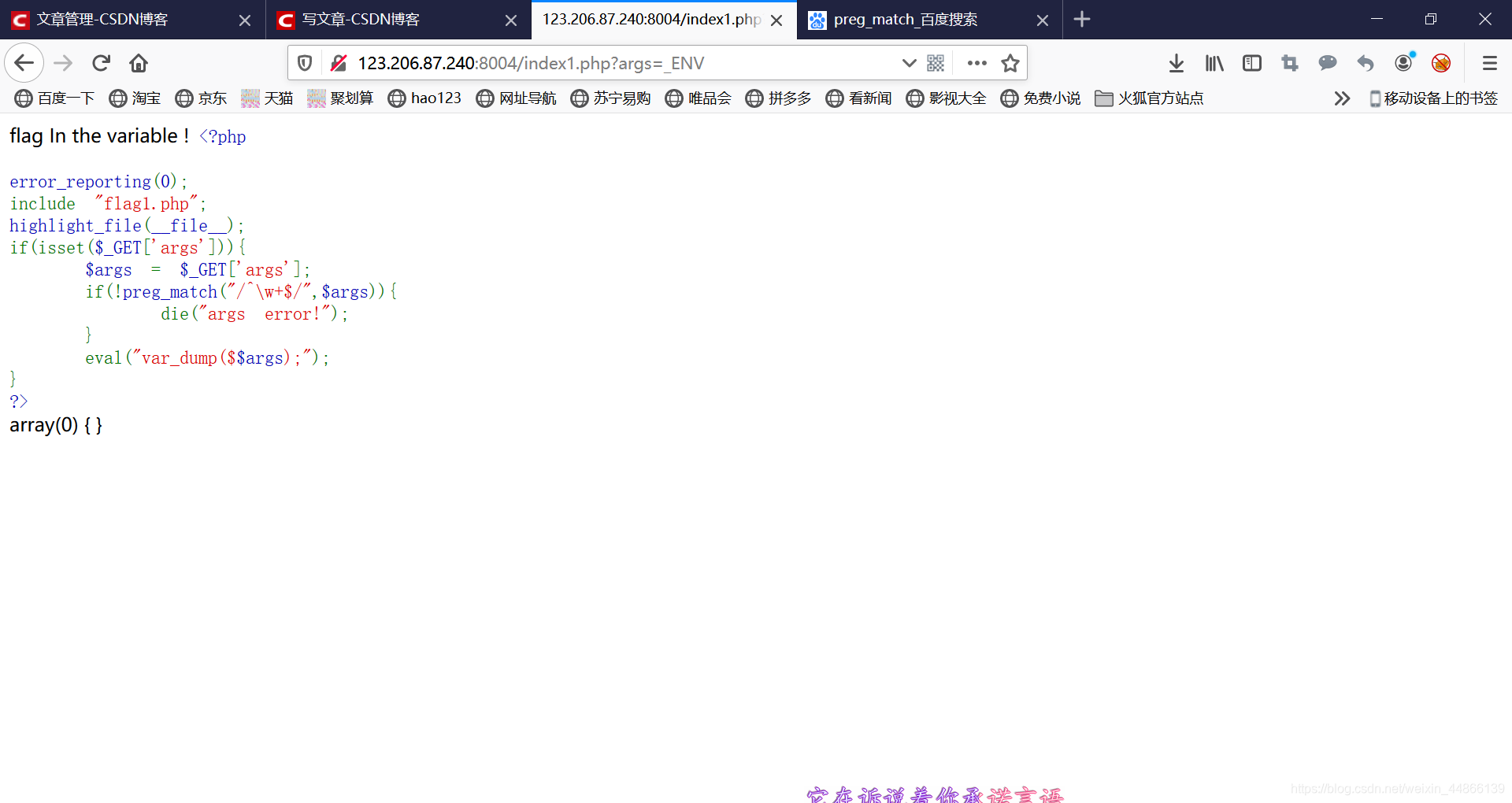Open 免费小说 bookmark
The image size is (1512, 803).
point(1041,98)
